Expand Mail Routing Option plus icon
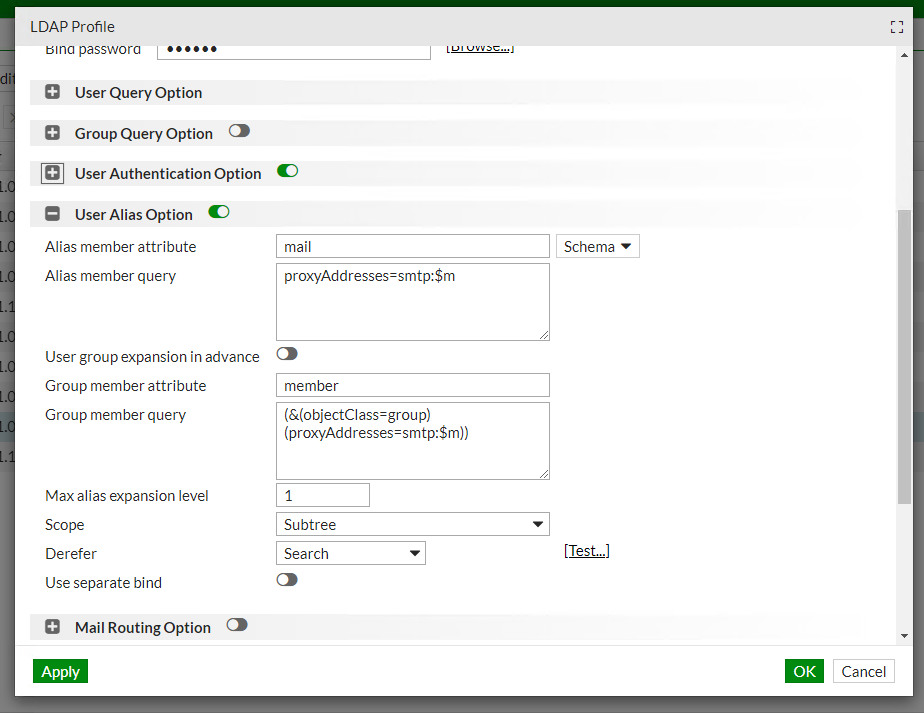 [x=53, y=627]
